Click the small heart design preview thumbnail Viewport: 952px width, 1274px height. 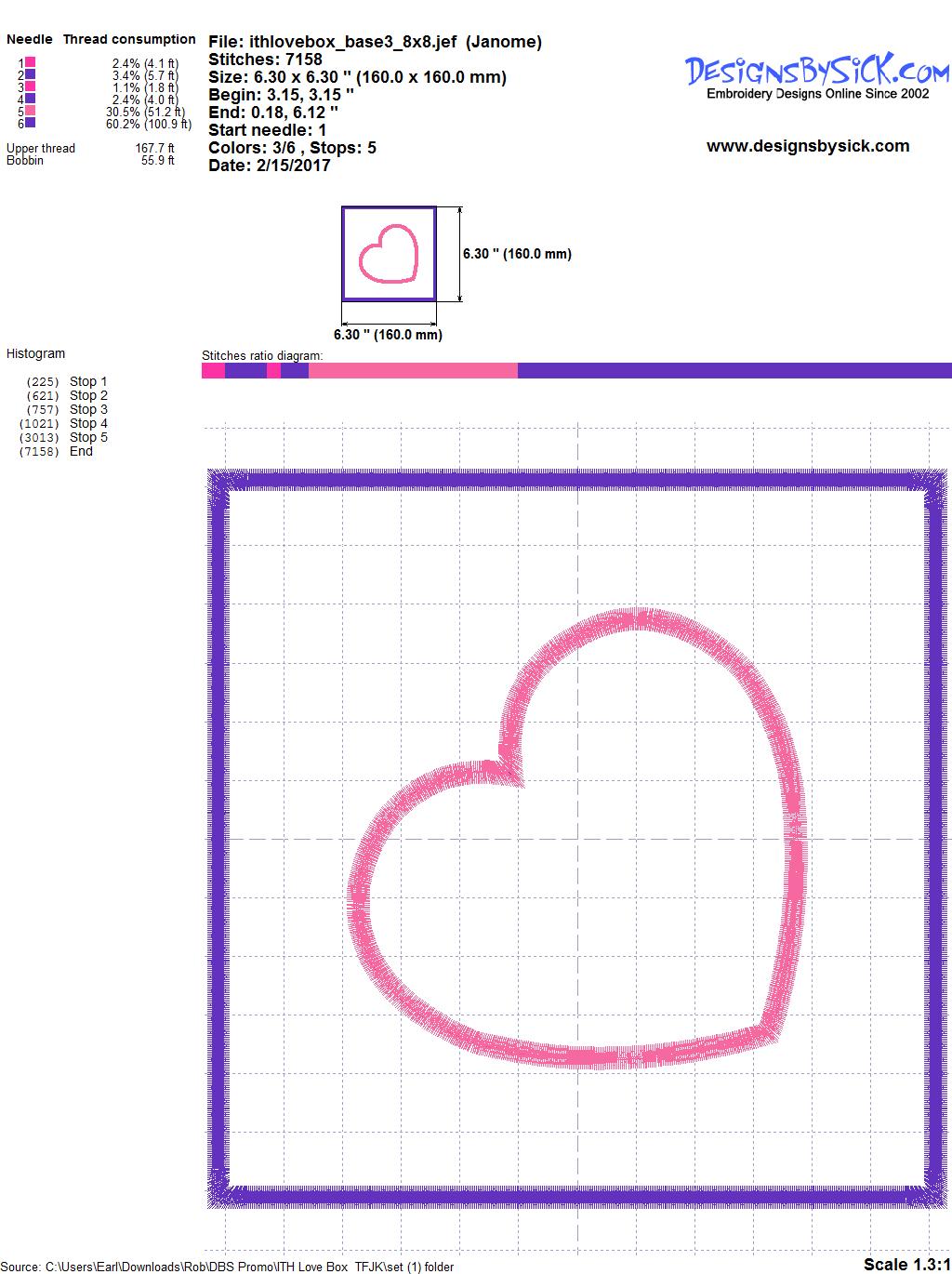point(389,254)
